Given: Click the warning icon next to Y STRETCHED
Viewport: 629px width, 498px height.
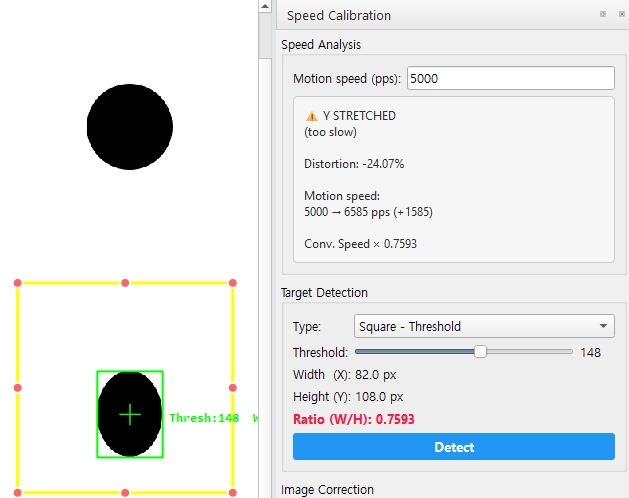Looking at the screenshot, I should [x=312, y=116].
